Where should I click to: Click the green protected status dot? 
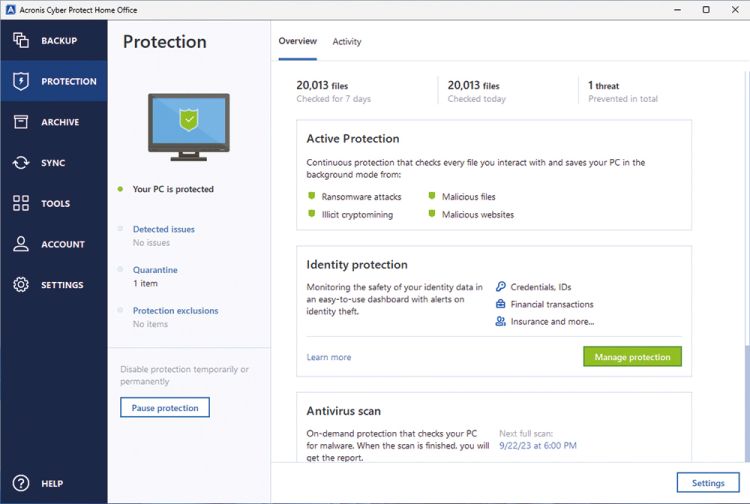[121, 189]
